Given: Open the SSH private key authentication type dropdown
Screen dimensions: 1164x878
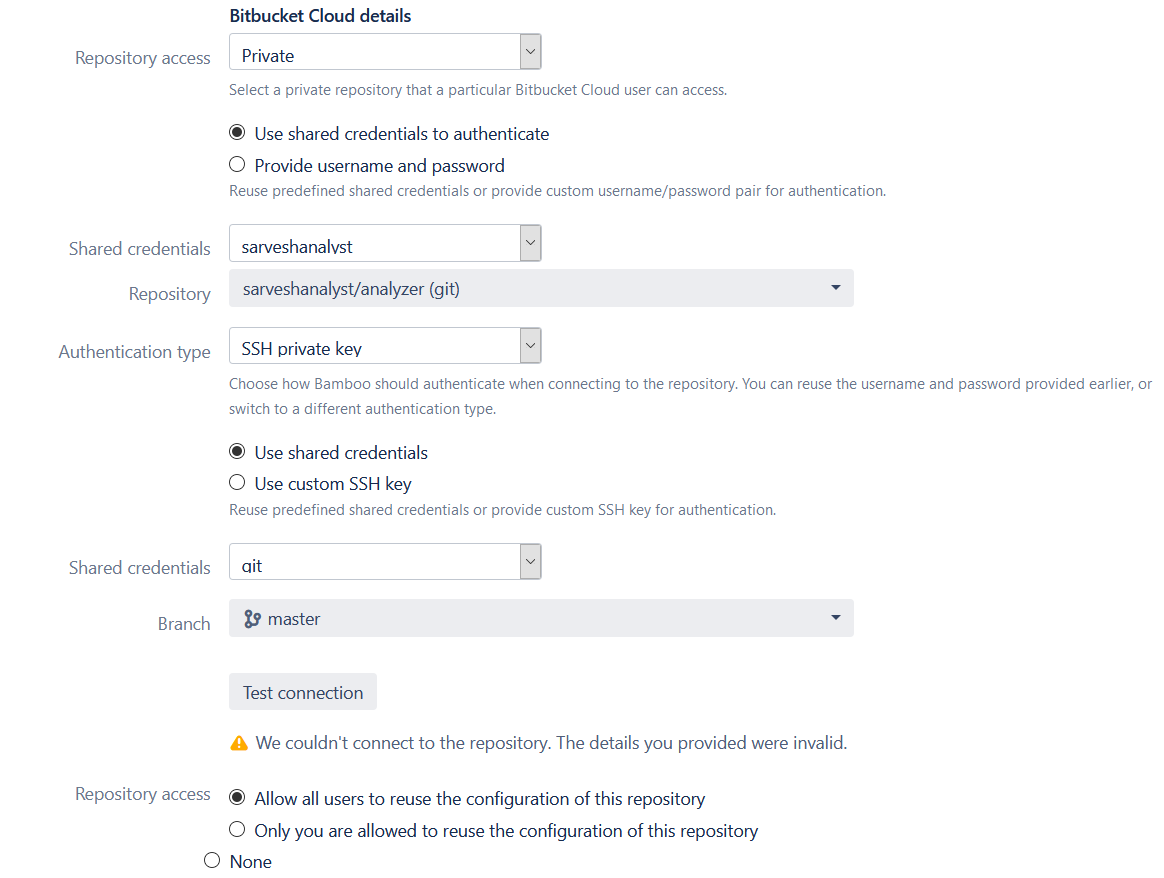Looking at the screenshot, I should tap(385, 345).
